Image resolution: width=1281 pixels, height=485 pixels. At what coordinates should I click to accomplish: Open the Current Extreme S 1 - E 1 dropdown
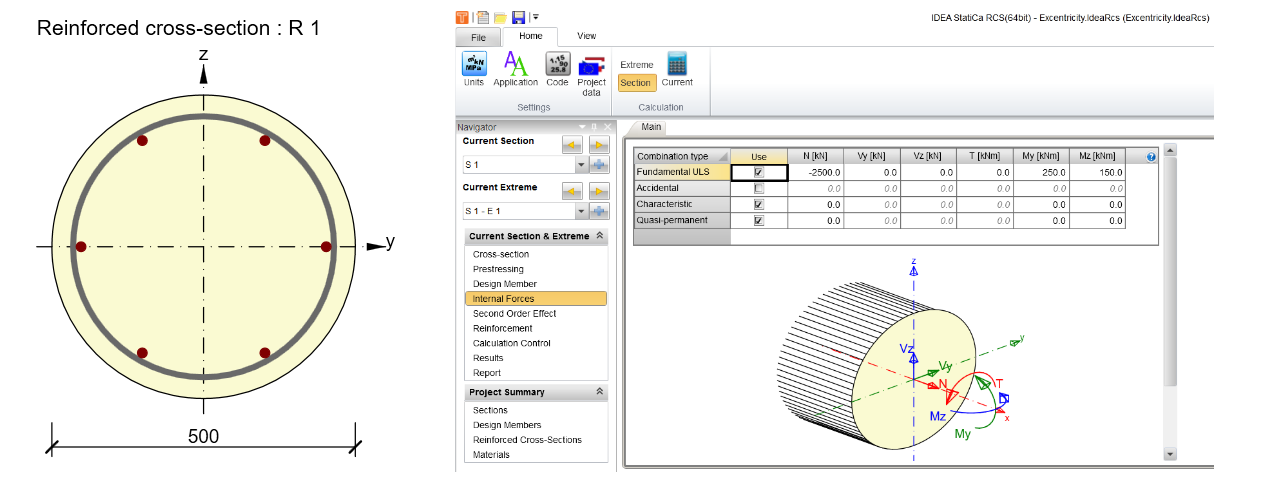[580, 211]
